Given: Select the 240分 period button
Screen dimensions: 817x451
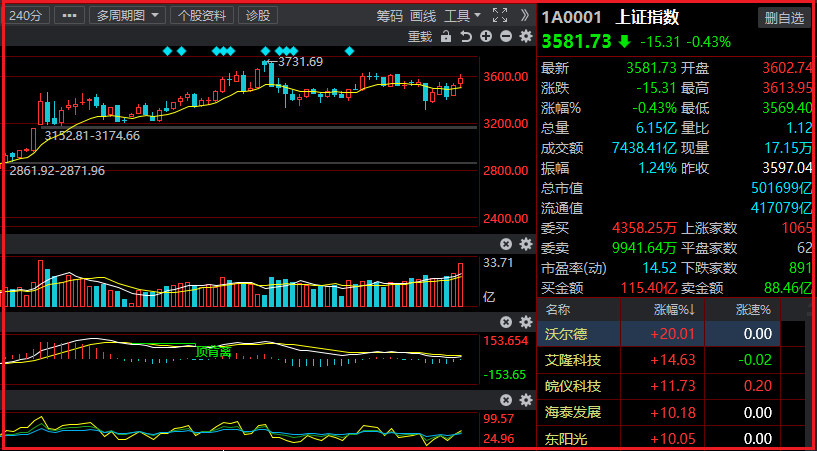Looking at the screenshot, I should pos(25,15).
